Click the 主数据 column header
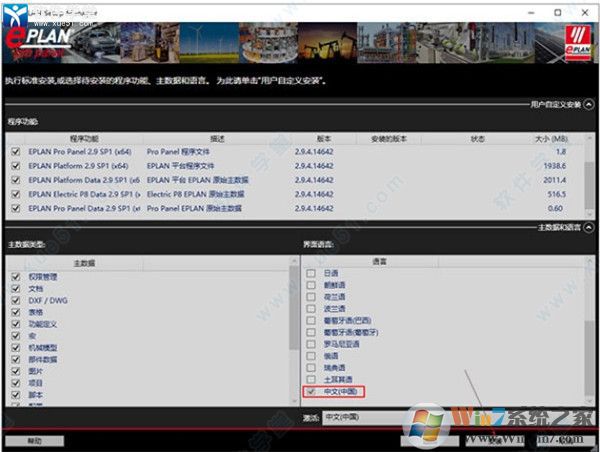 pos(84,263)
